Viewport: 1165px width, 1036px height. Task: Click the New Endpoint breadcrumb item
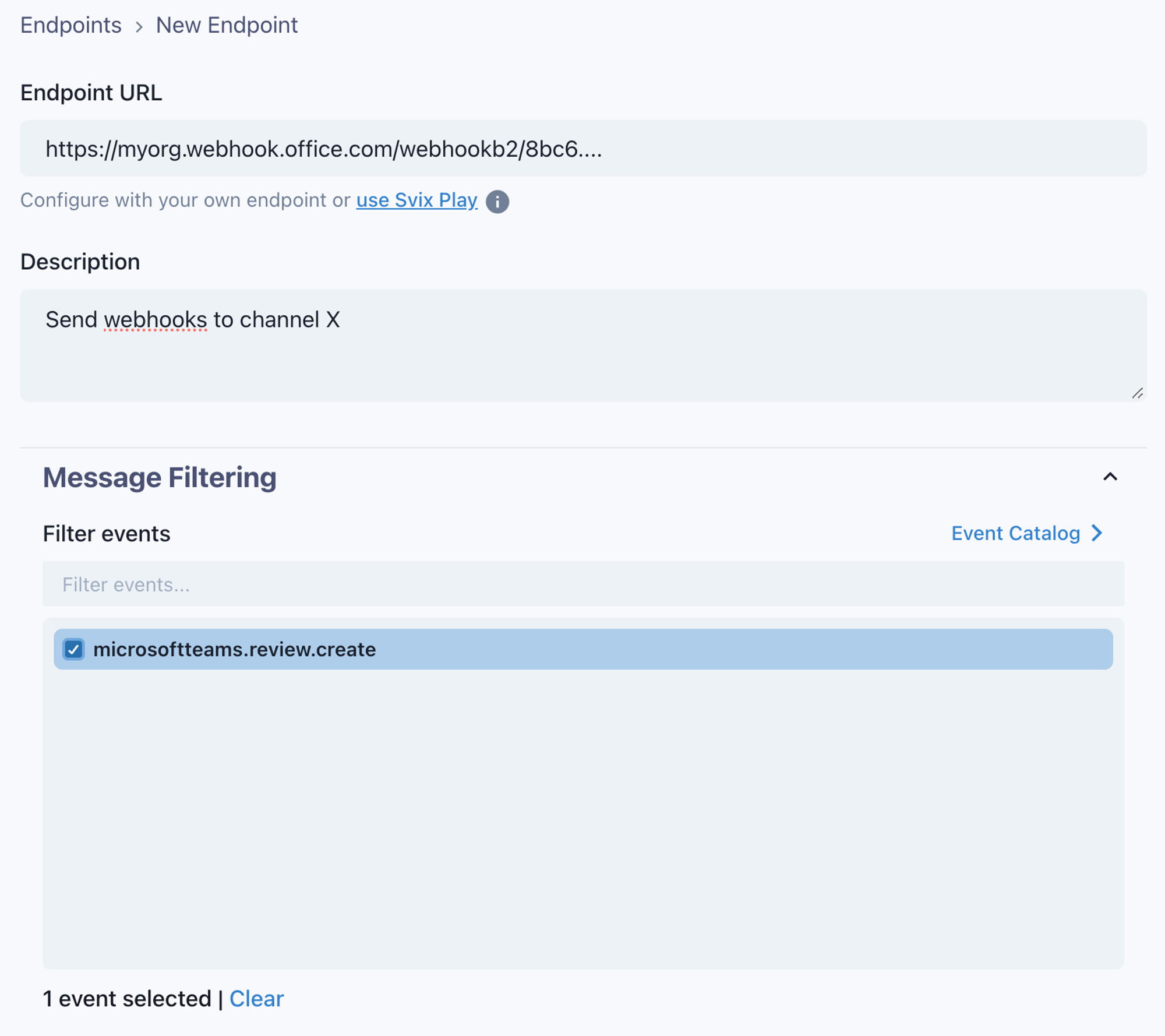tap(227, 26)
